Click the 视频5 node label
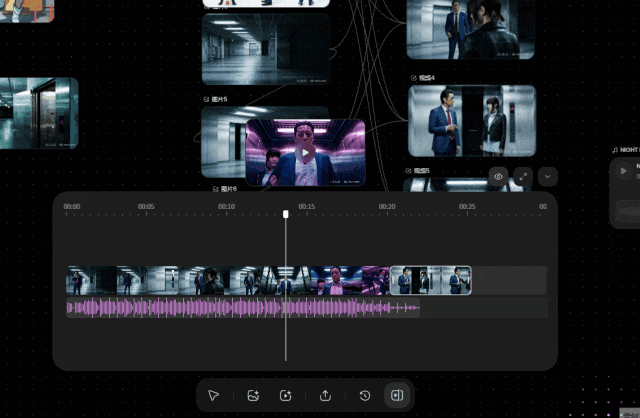This screenshot has height=418, width=640. 422,171
